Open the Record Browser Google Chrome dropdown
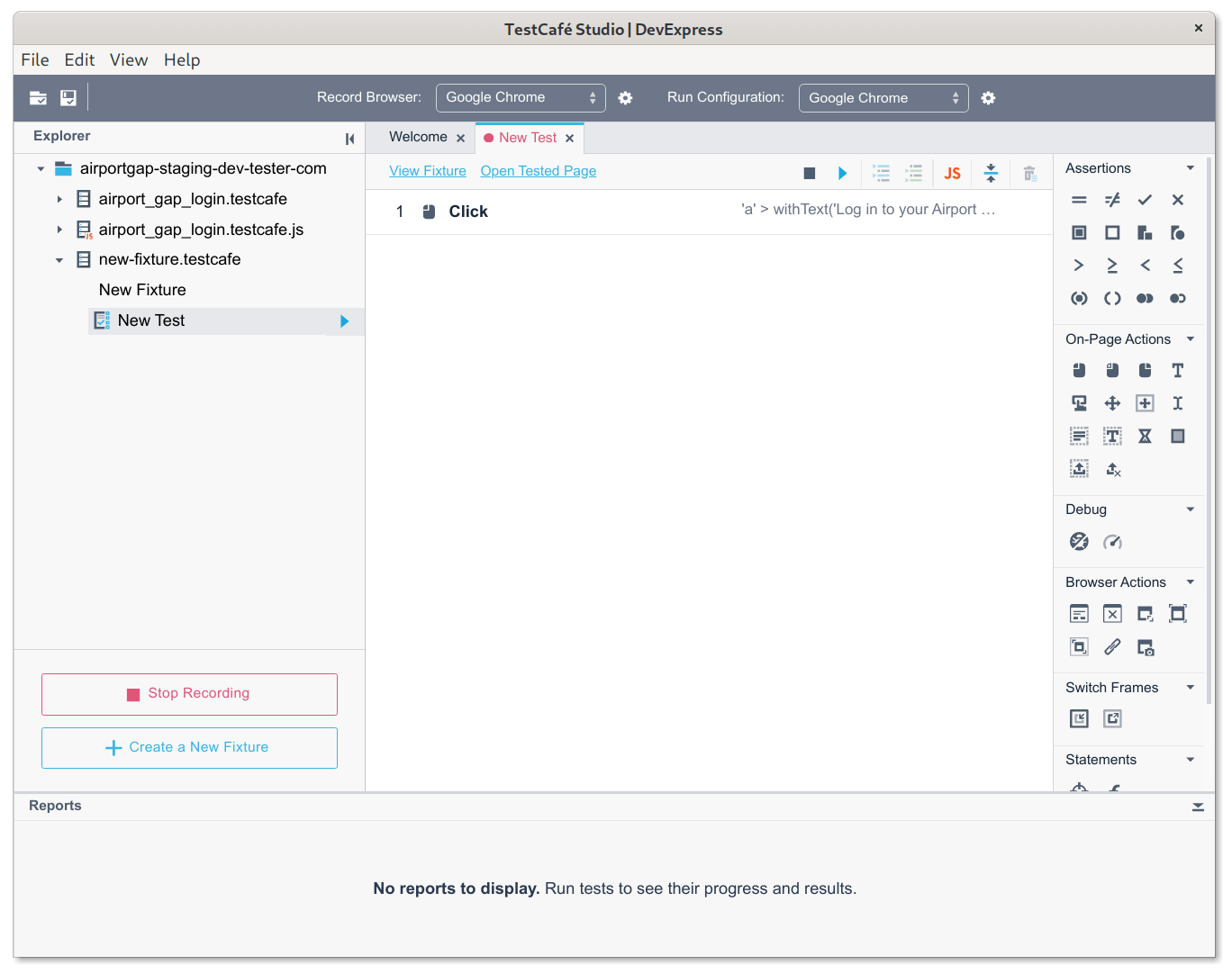This screenshot has height=974, width=1232. 521,98
